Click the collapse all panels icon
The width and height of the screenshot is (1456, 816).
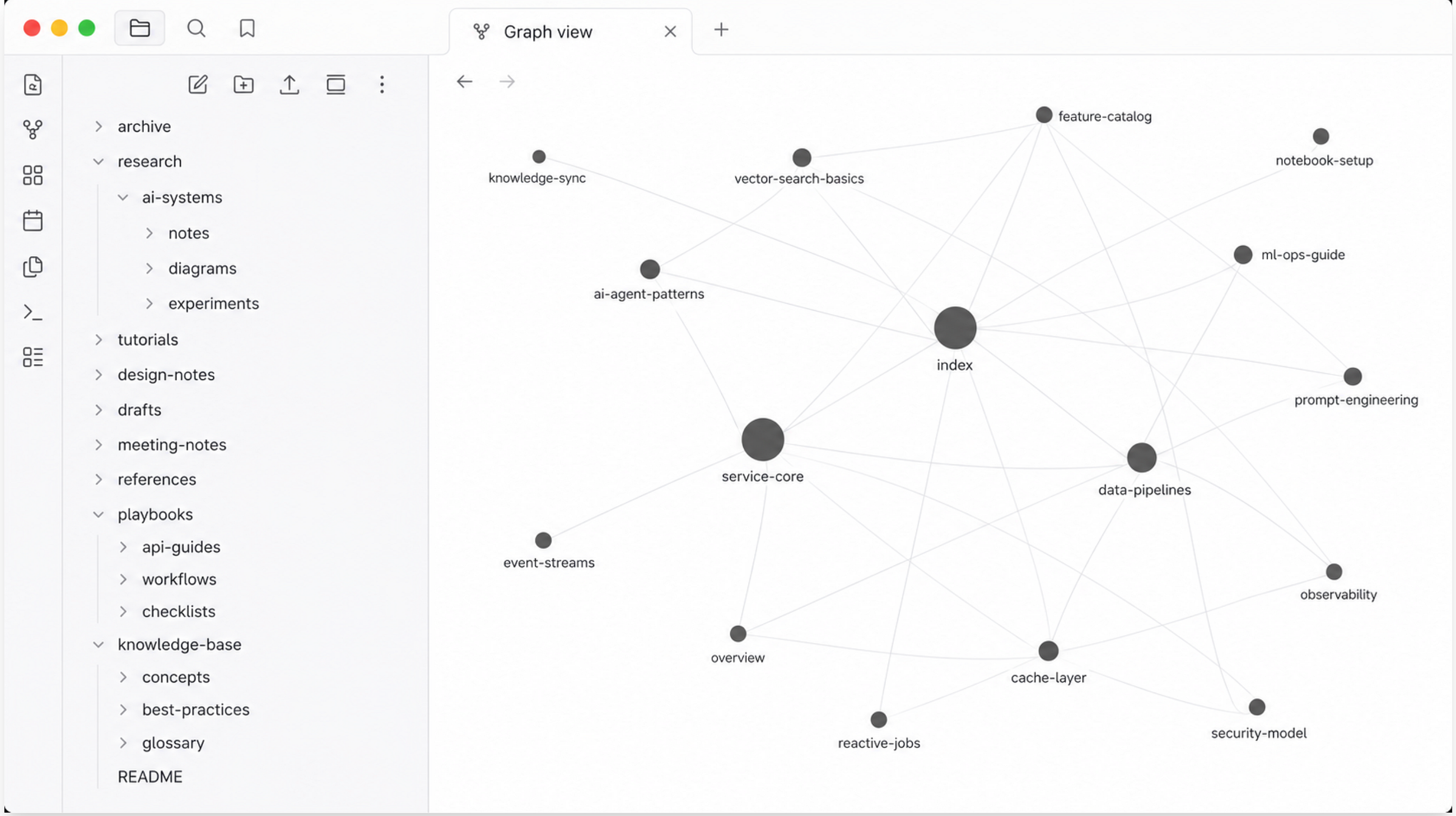coord(336,85)
